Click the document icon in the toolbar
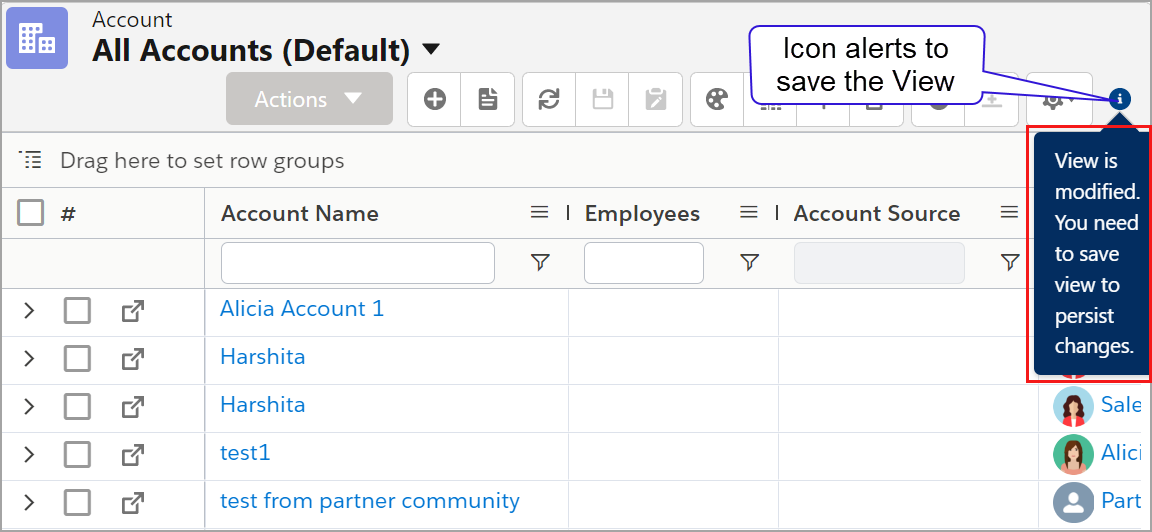 [x=487, y=99]
